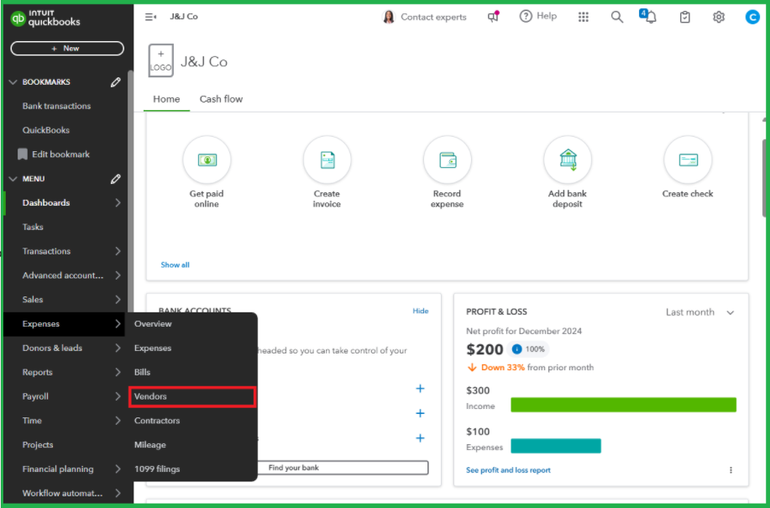The width and height of the screenshot is (770, 508).
Task: Open the QuickBooks bookmark
Action: (x=46, y=130)
